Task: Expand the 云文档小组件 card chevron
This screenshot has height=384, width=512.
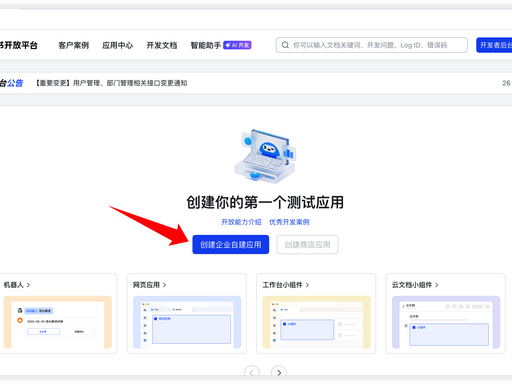Action: [x=437, y=285]
